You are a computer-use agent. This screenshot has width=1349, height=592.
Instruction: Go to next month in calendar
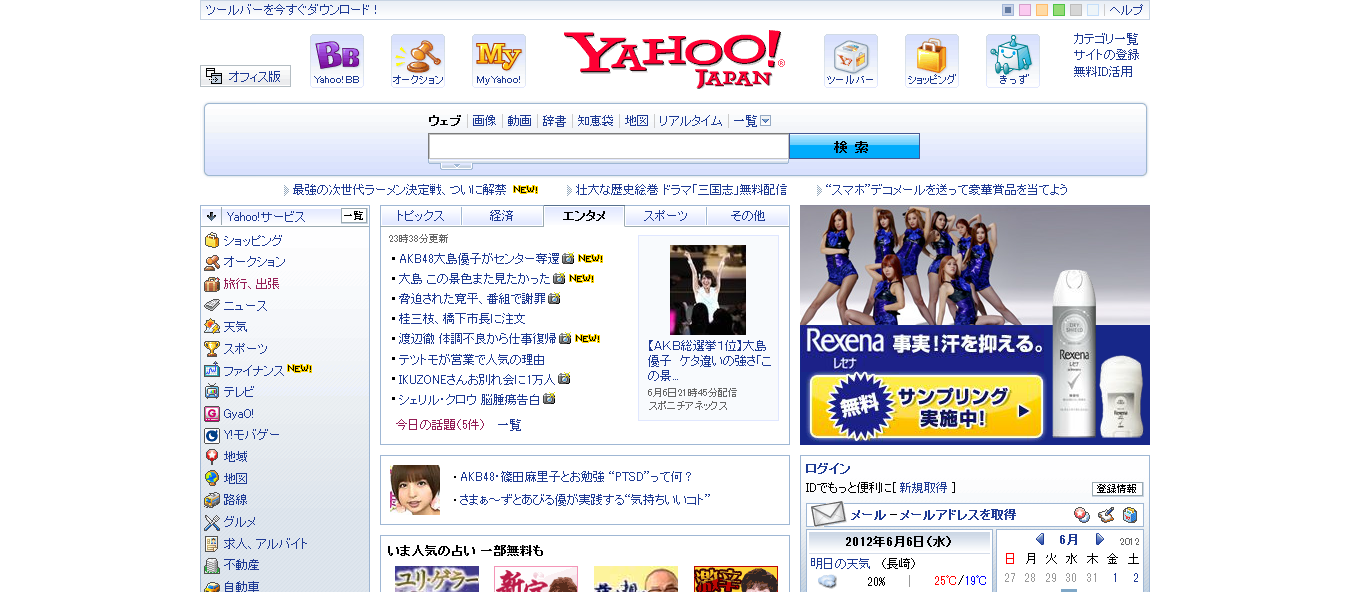[1100, 539]
